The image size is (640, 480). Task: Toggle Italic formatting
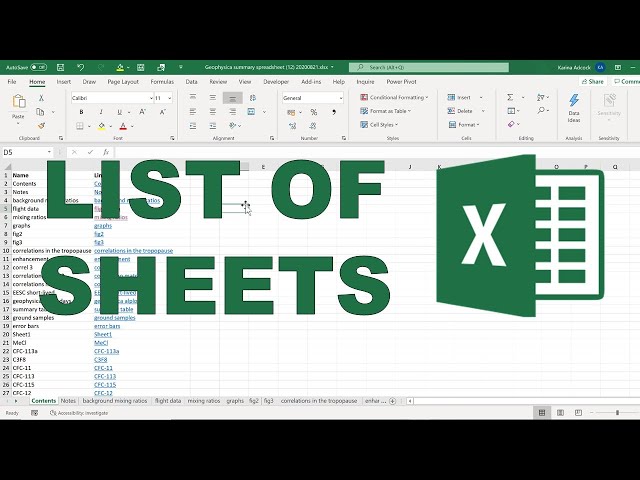coord(100,112)
